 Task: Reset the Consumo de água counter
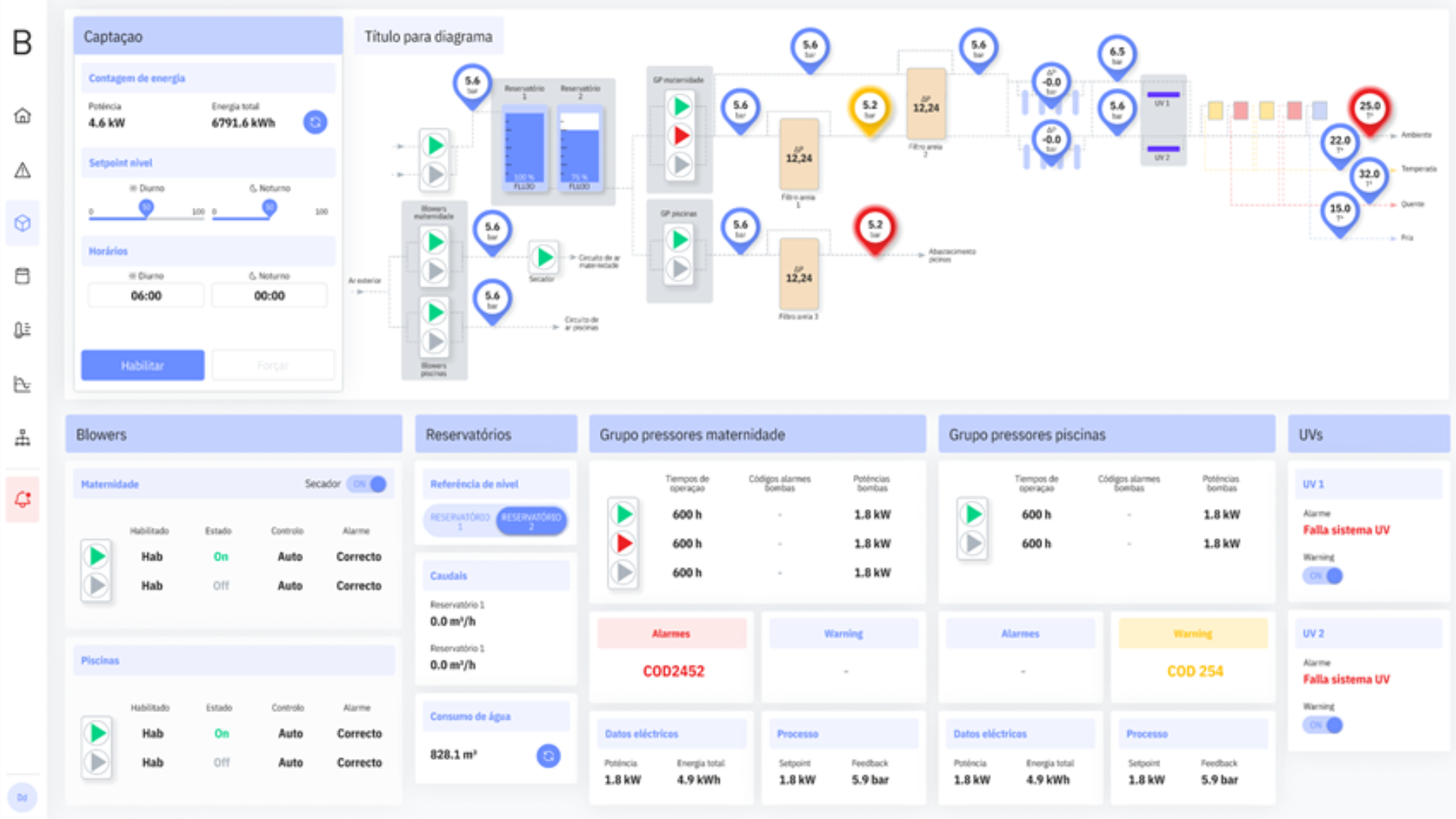[x=548, y=755]
